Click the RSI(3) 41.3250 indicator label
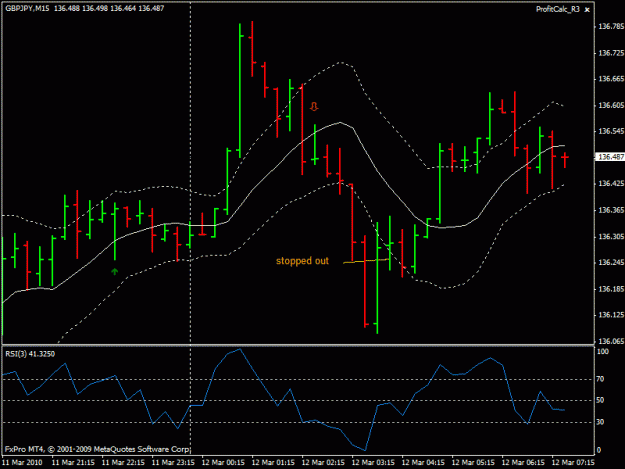Image resolution: width=625 pixels, height=469 pixels. 30,354
